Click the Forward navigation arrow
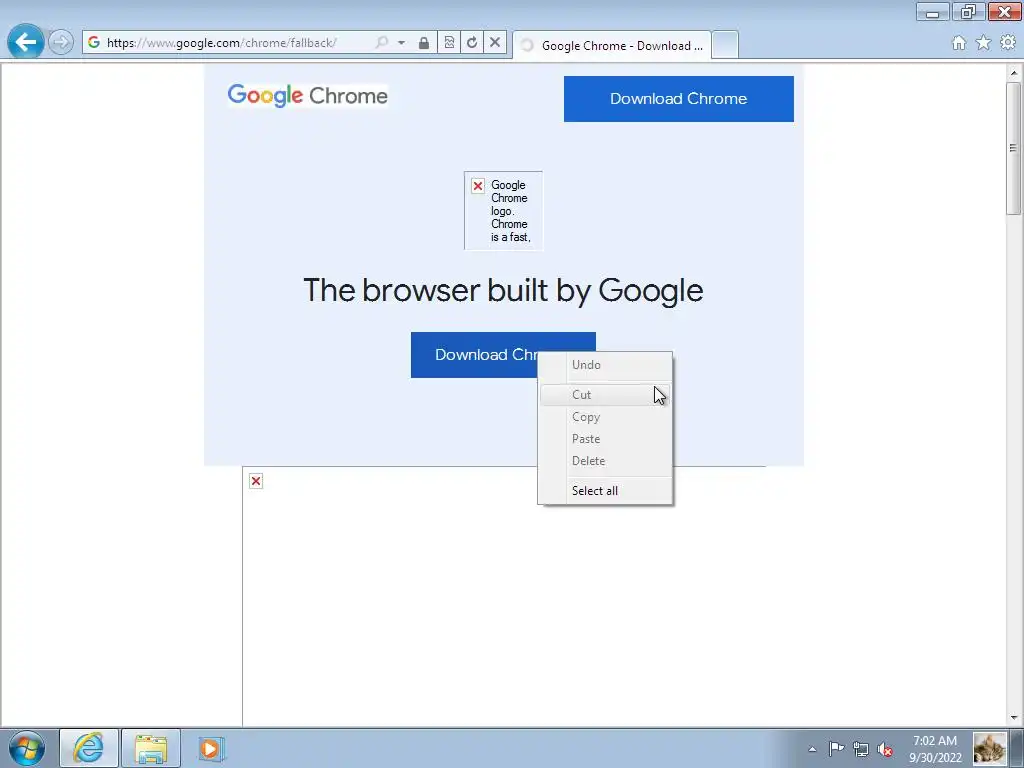The width and height of the screenshot is (1024, 768). 61,43
